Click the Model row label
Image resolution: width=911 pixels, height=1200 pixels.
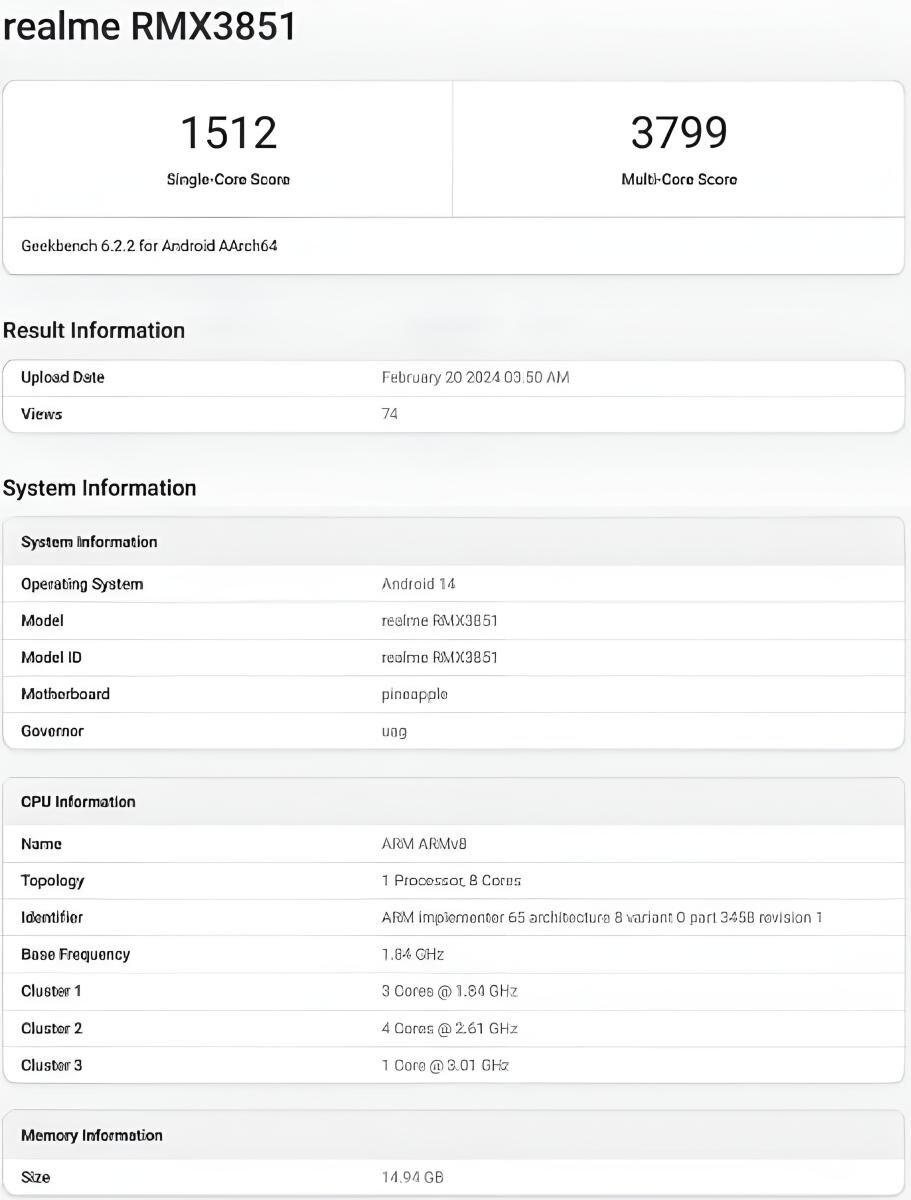(42, 621)
